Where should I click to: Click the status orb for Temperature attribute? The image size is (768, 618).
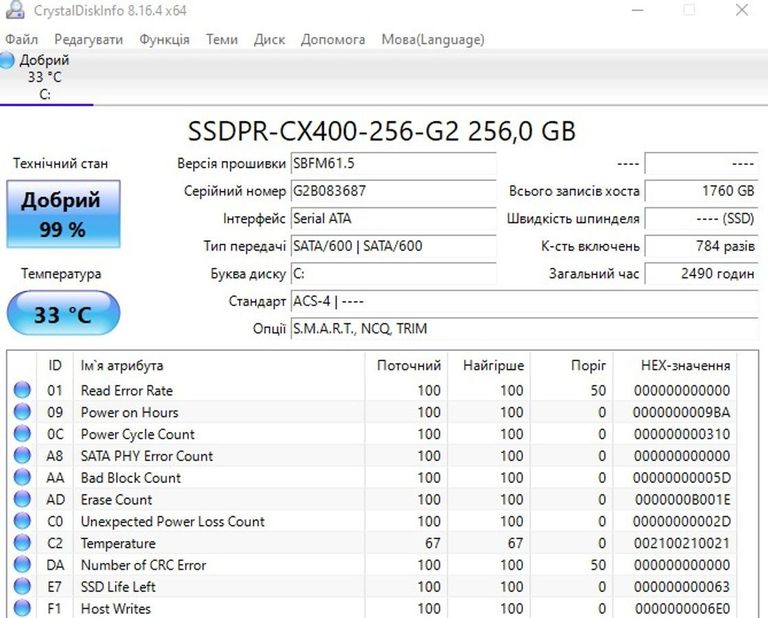[22, 543]
